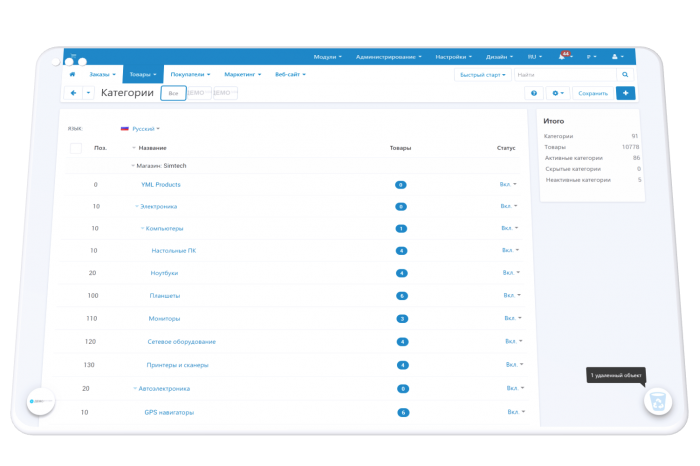The width and height of the screenshot is (700, 466).
Task: Click product count badge for Компьютеры
Action: pos(401,229)
